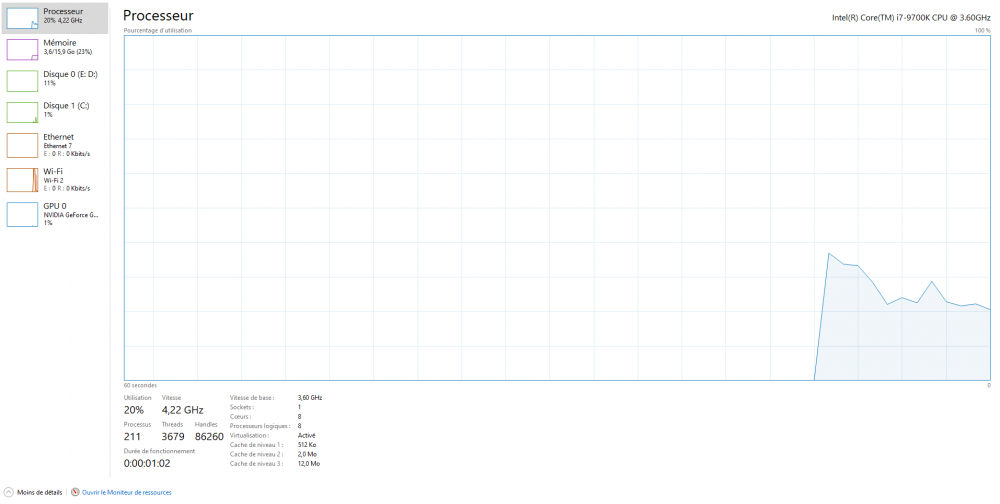Click the CPU usage graph area

557,208
